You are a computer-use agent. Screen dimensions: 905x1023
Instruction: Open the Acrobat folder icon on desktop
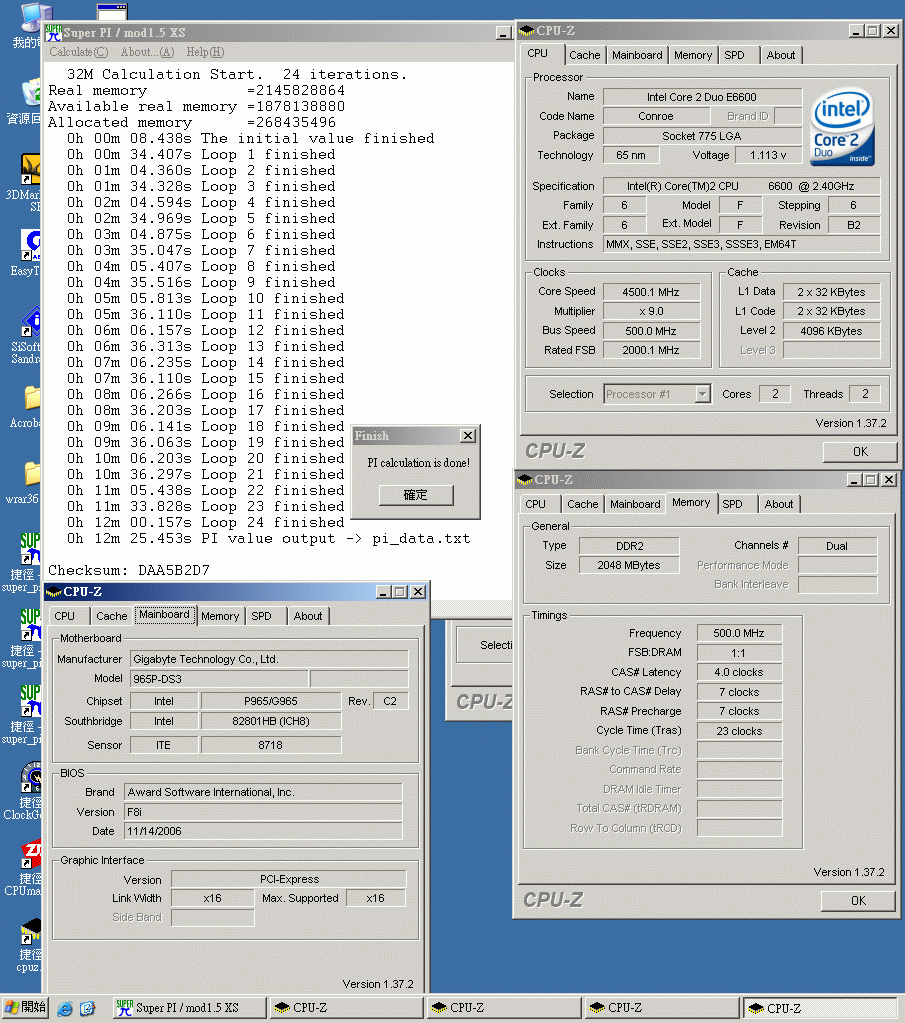[31, 397]
